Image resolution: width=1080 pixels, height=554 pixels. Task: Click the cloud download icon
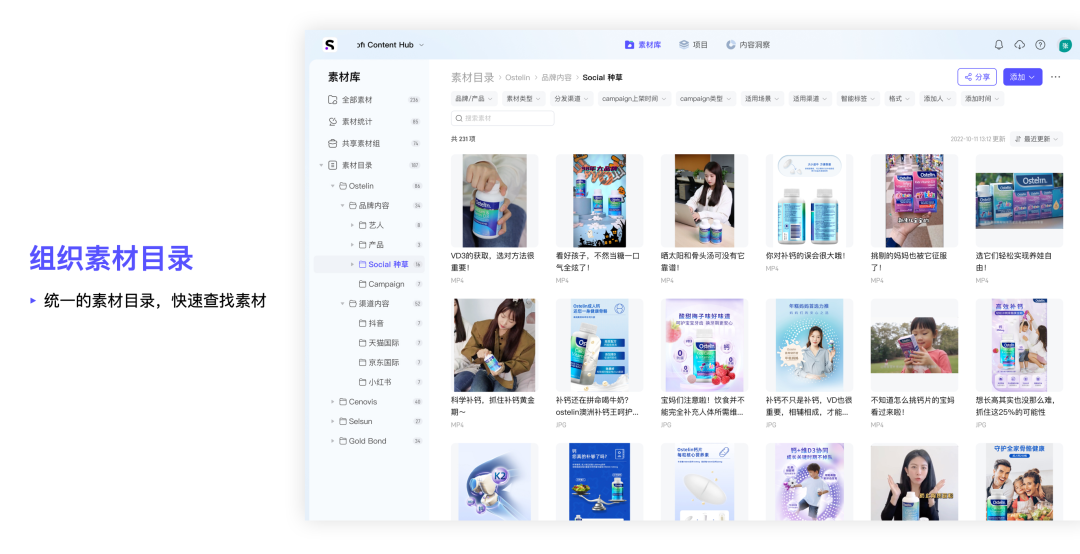click(x=1019, y=45)
